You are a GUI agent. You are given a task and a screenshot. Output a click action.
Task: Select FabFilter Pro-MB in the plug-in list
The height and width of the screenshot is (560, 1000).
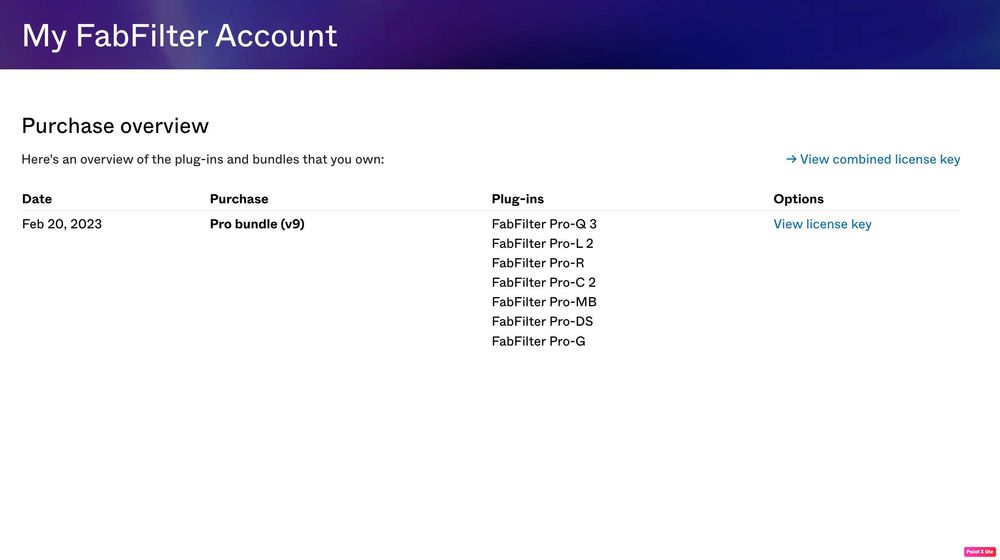pyautogui.click(x=544, y=302)
